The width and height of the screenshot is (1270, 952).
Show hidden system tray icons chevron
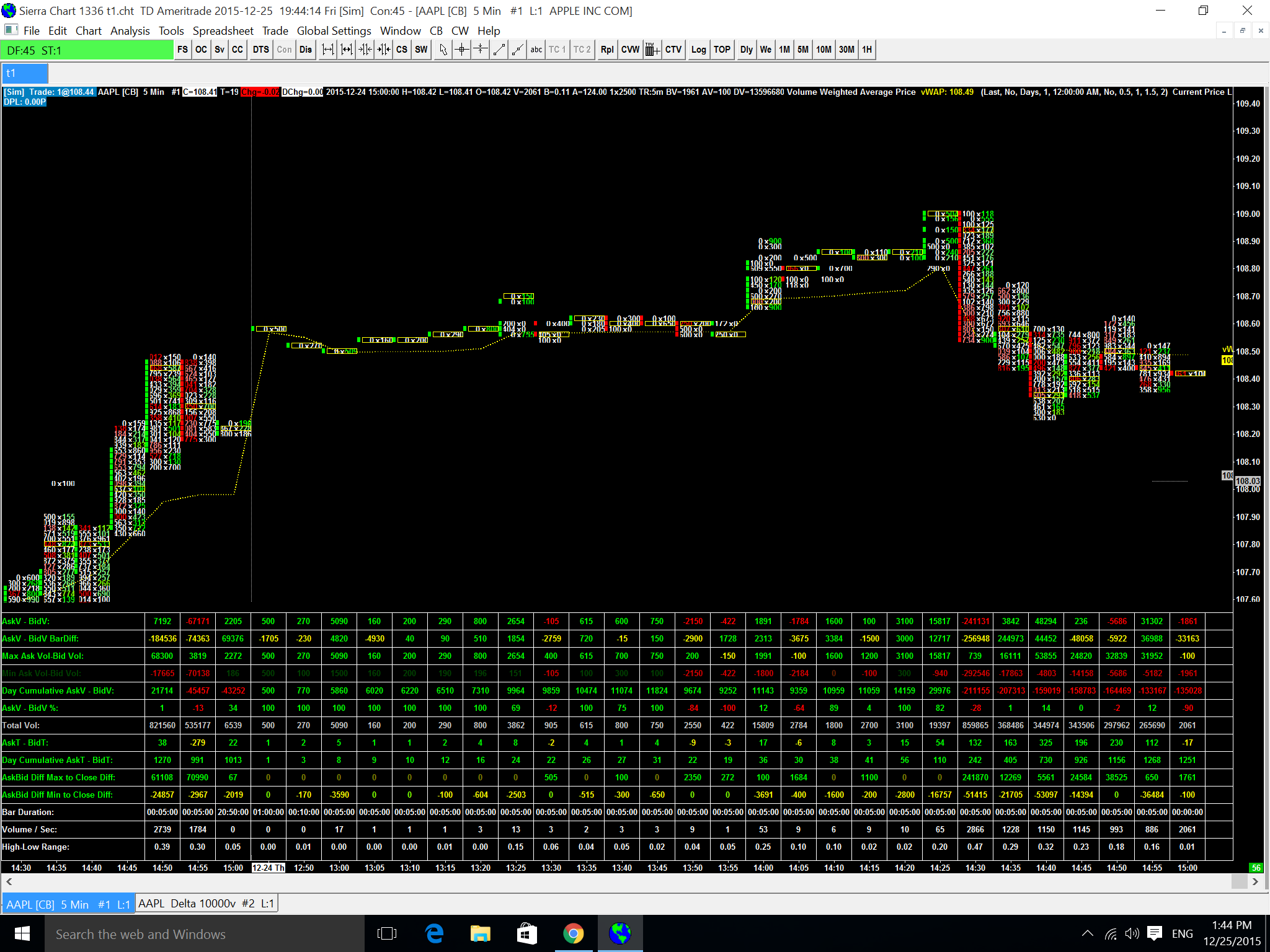(x=1087, y=933)
